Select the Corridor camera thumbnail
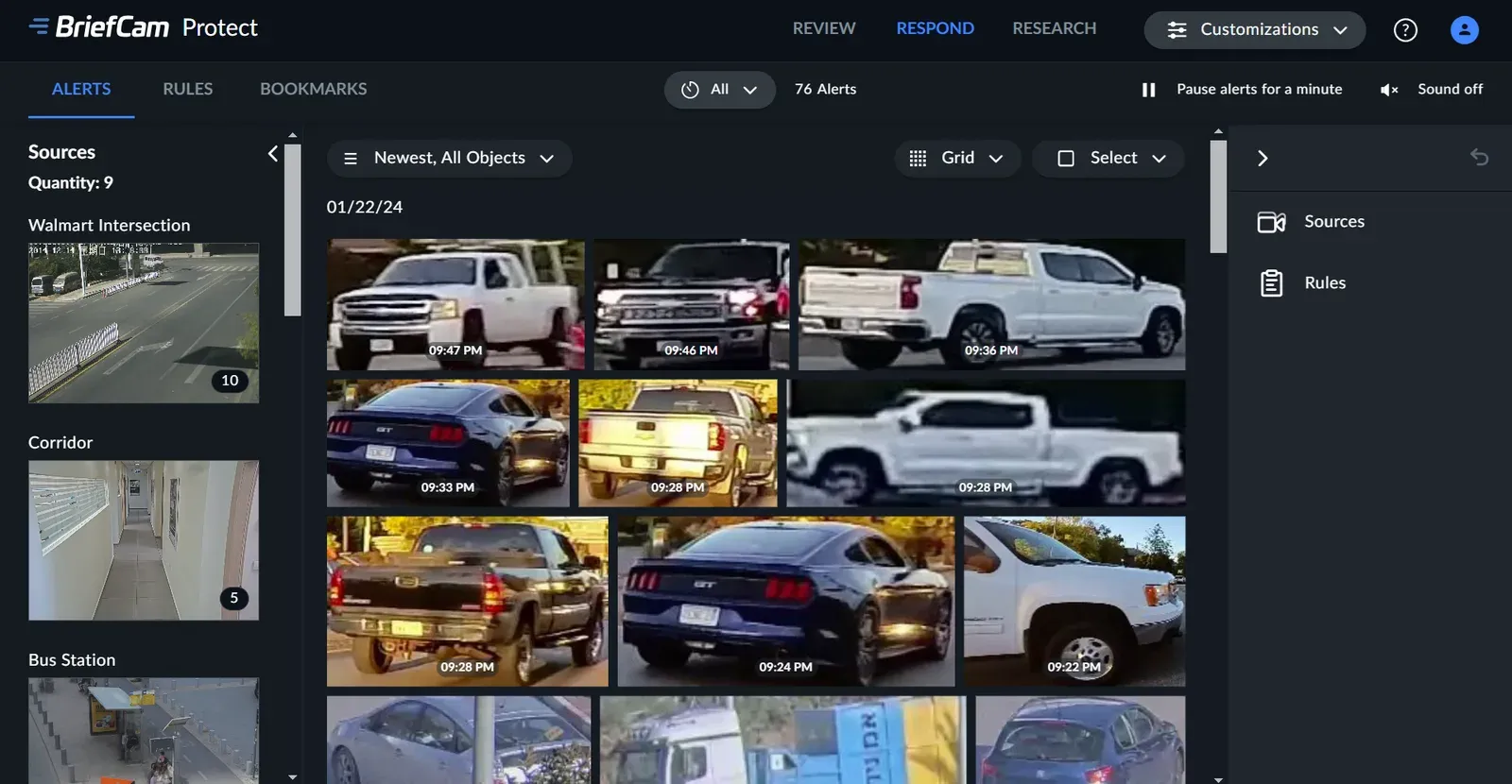Viewport: 1512px width, 784px height. tap(144, 540)
